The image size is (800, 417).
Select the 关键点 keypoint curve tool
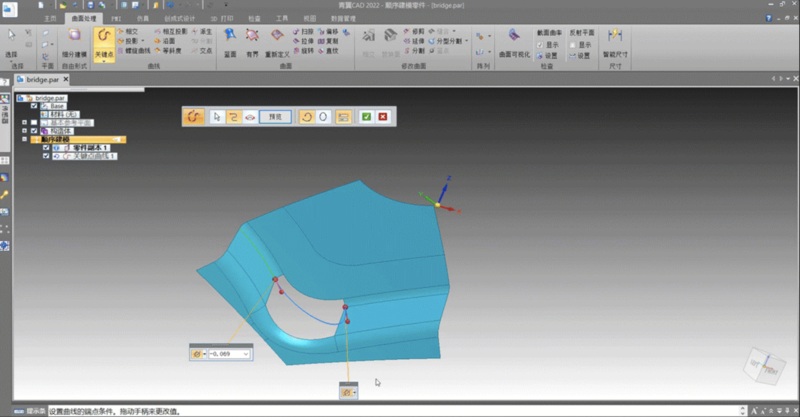[103, 42]
